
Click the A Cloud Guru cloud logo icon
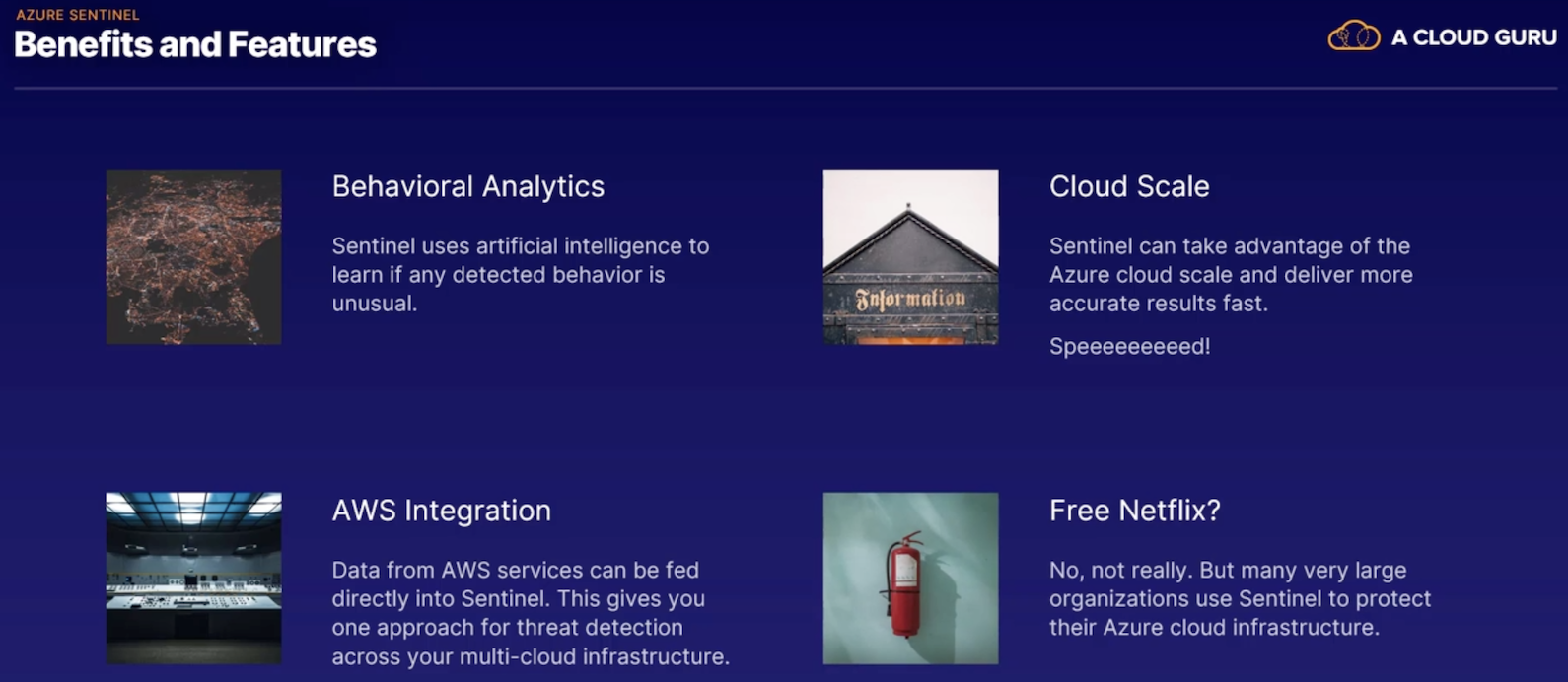tap(1353, 36)
